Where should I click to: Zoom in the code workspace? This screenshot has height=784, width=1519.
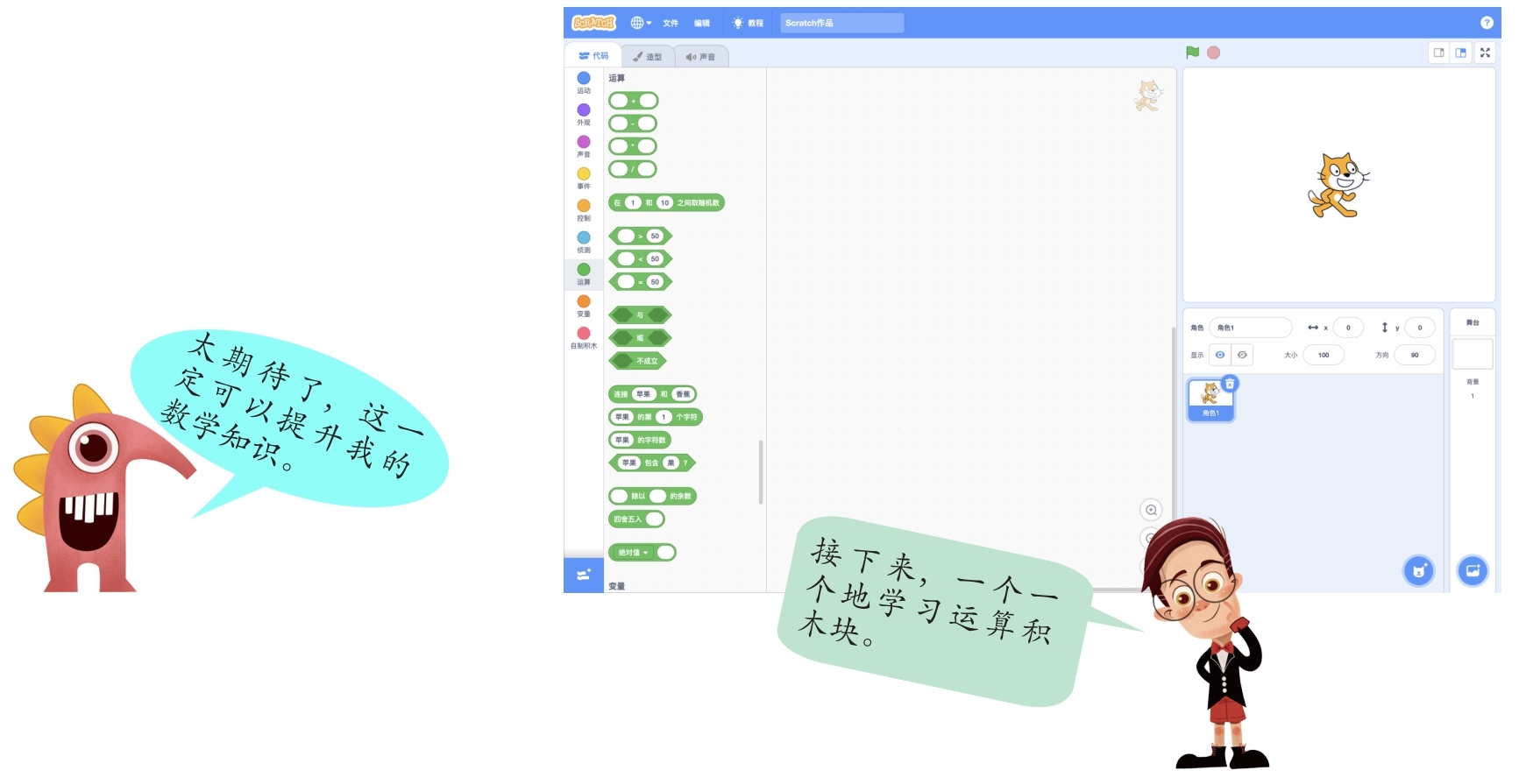1151,510
